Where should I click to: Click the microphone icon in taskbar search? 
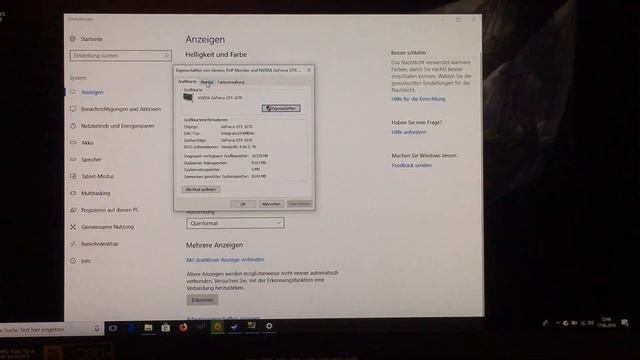pos(97,328)
